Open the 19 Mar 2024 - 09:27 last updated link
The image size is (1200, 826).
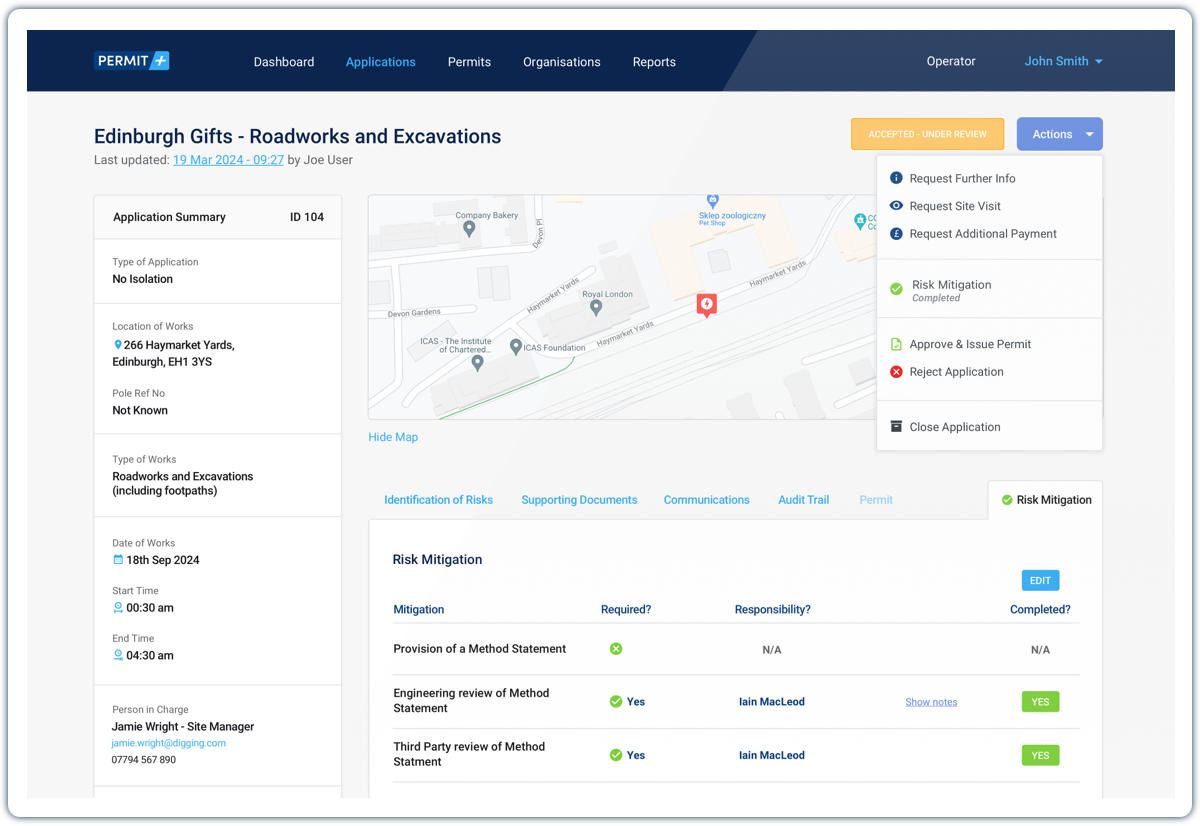[x=228, y=160]
